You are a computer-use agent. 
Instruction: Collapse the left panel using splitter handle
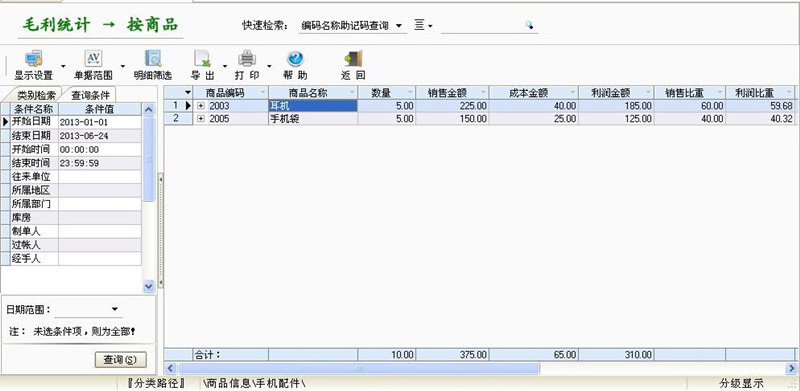(x=160, y=230)
